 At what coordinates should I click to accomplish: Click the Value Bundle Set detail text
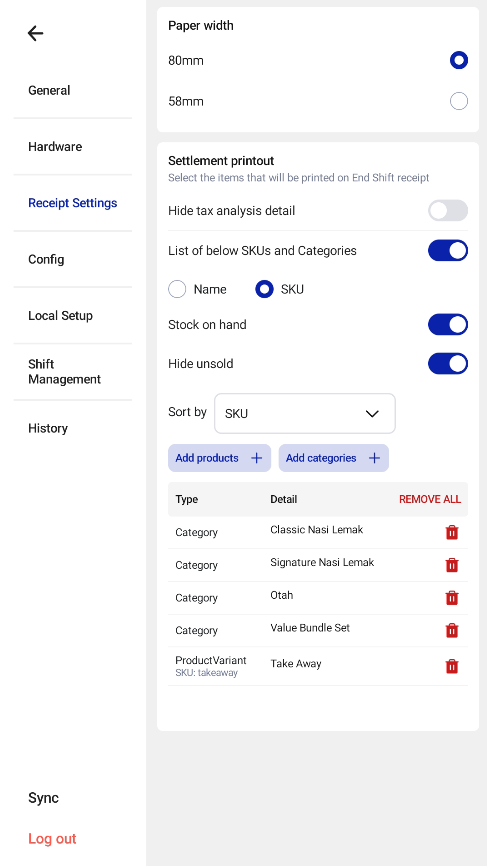pos(310,628)
